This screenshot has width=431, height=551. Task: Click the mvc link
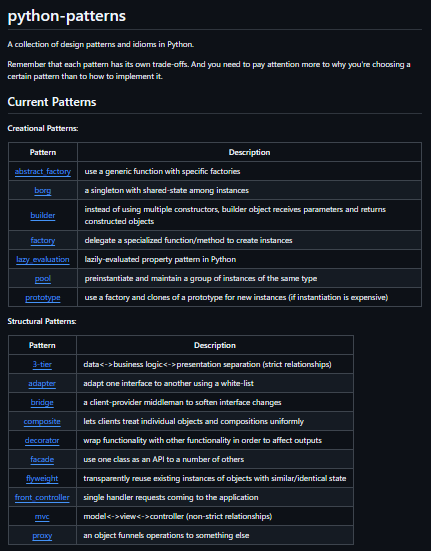click(42, 516)
